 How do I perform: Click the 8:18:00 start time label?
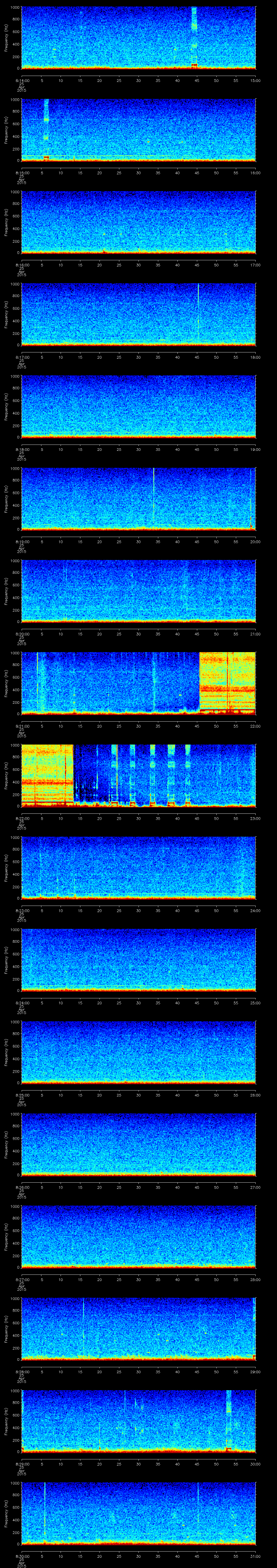click(22, 449)
